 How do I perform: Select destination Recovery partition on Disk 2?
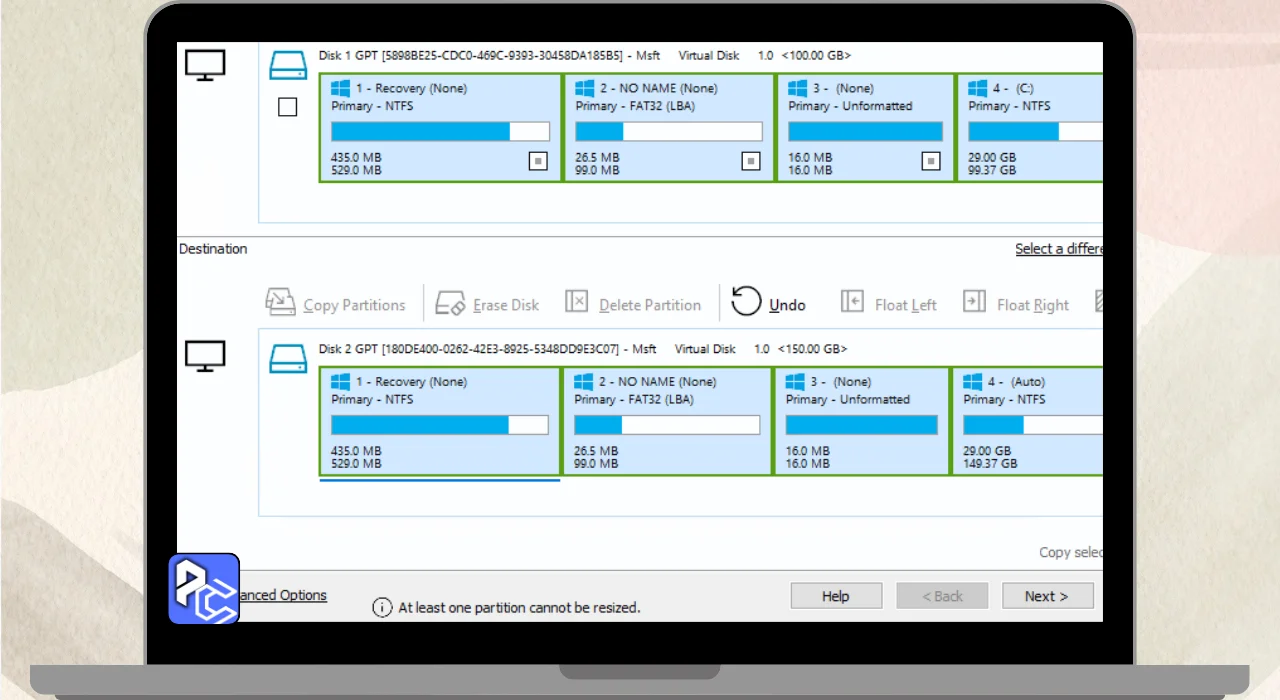(440, 420)
